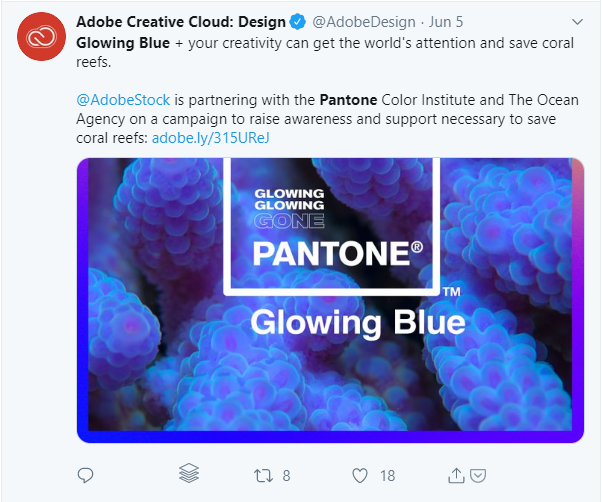Click the retweet count 8
This screenshot has width=602, height=502.
click(x=287, y=475)
